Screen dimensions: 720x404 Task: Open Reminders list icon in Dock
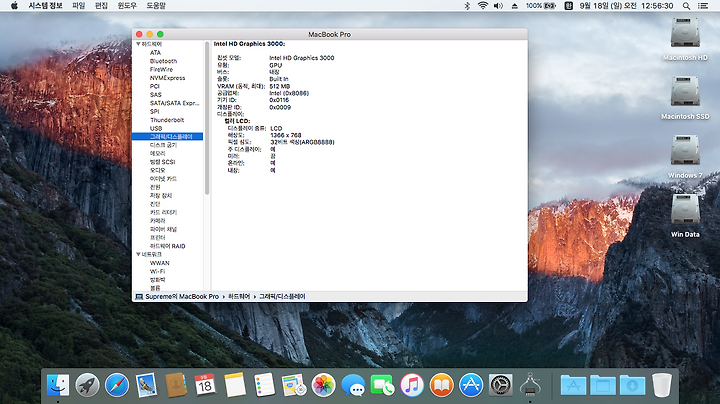(264, 385)
